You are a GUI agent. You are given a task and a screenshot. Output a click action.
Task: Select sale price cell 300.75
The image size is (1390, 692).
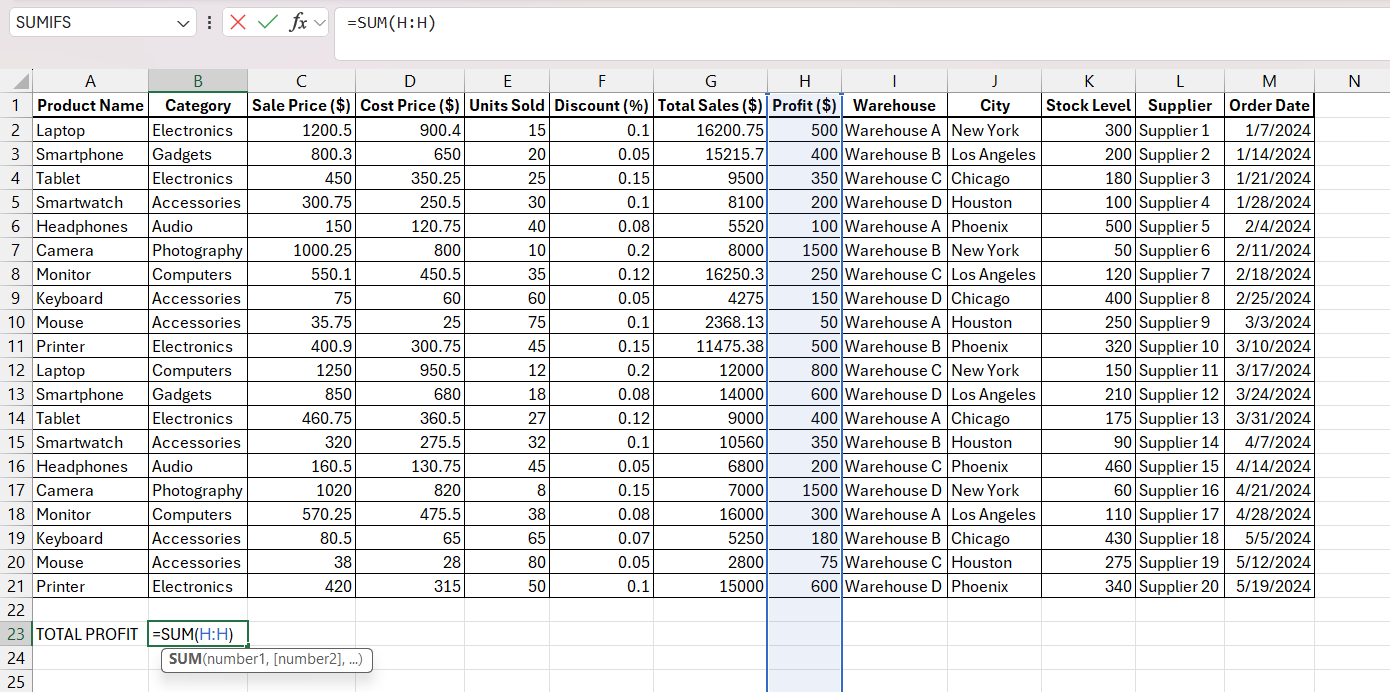click(301, 202)
